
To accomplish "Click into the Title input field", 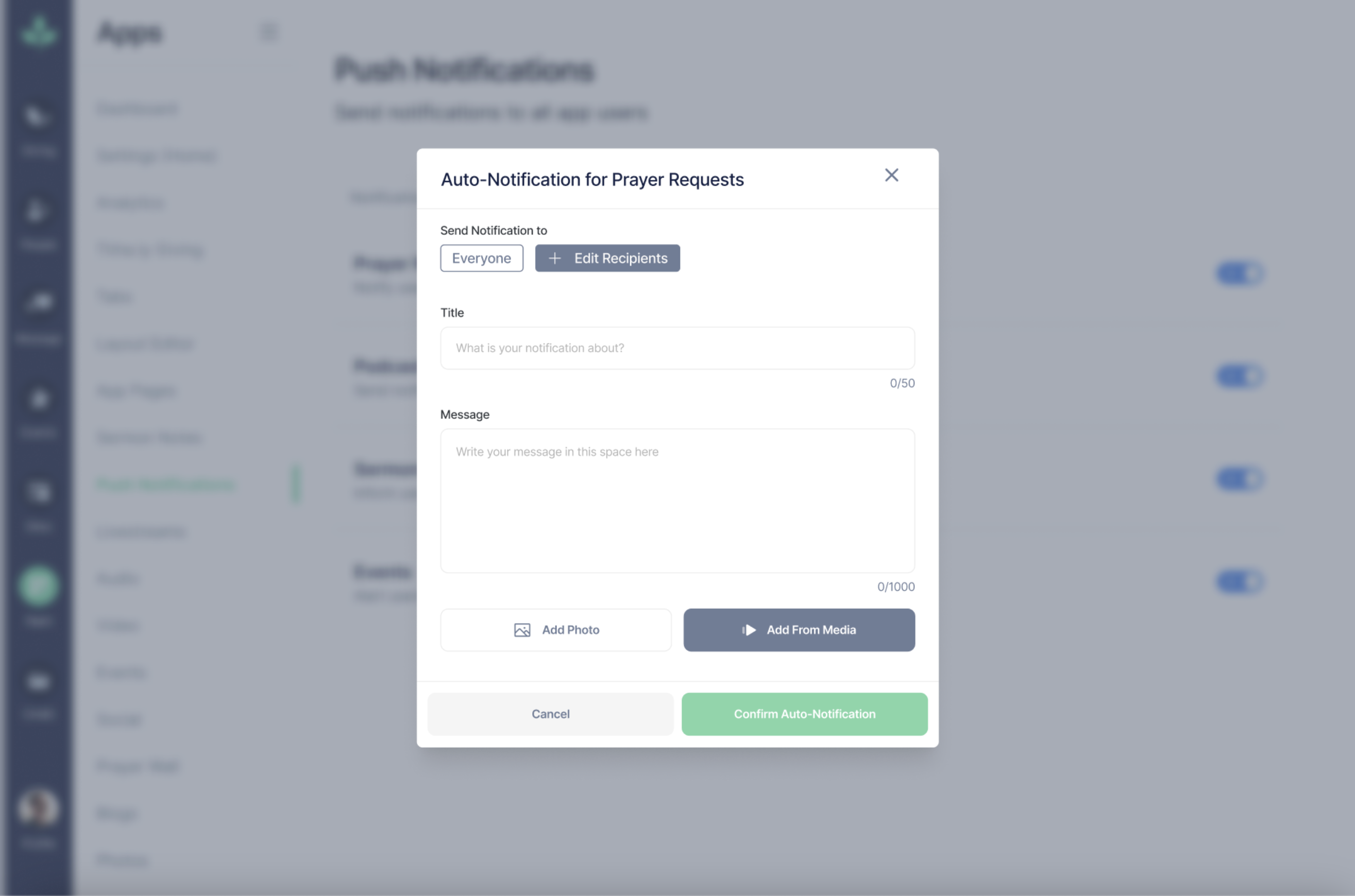I will pyautogui.click(x=677, y=348).
